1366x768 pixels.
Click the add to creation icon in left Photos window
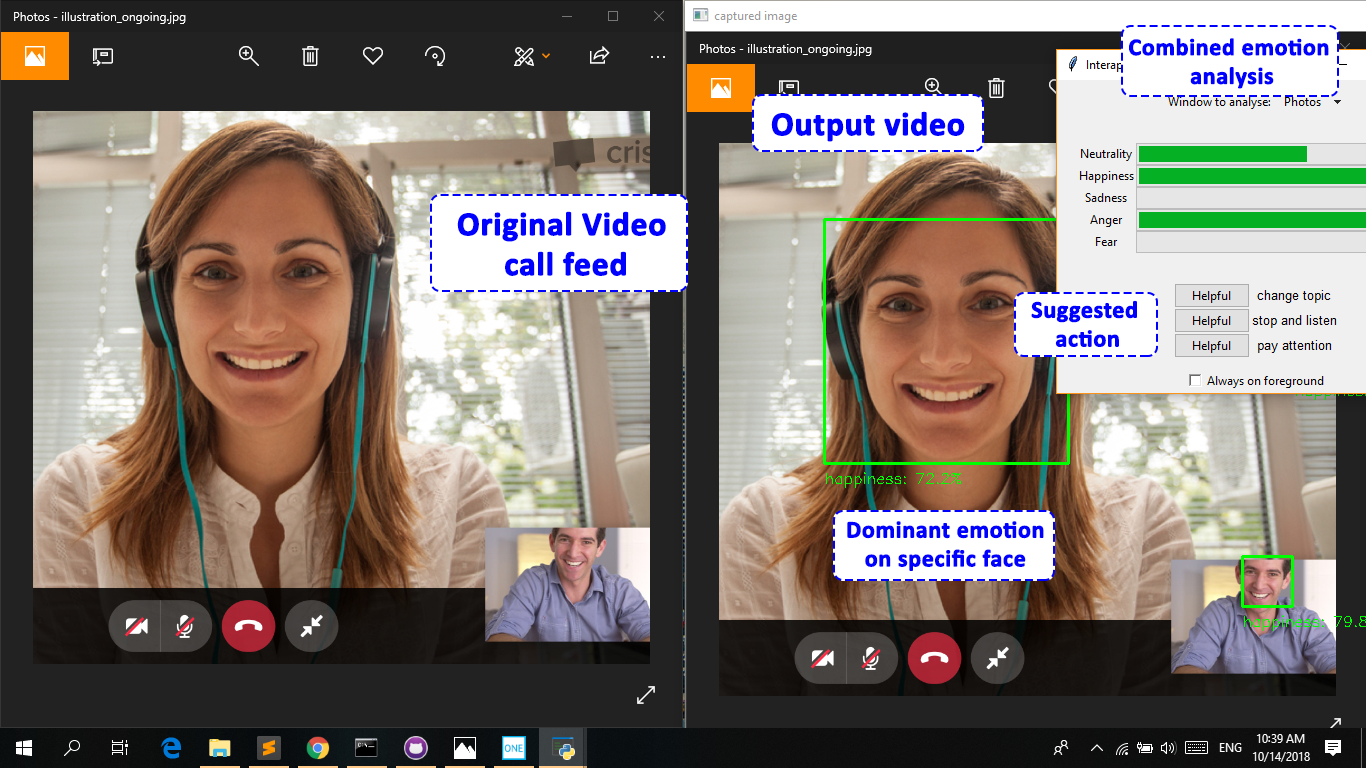tap(102, 56)
